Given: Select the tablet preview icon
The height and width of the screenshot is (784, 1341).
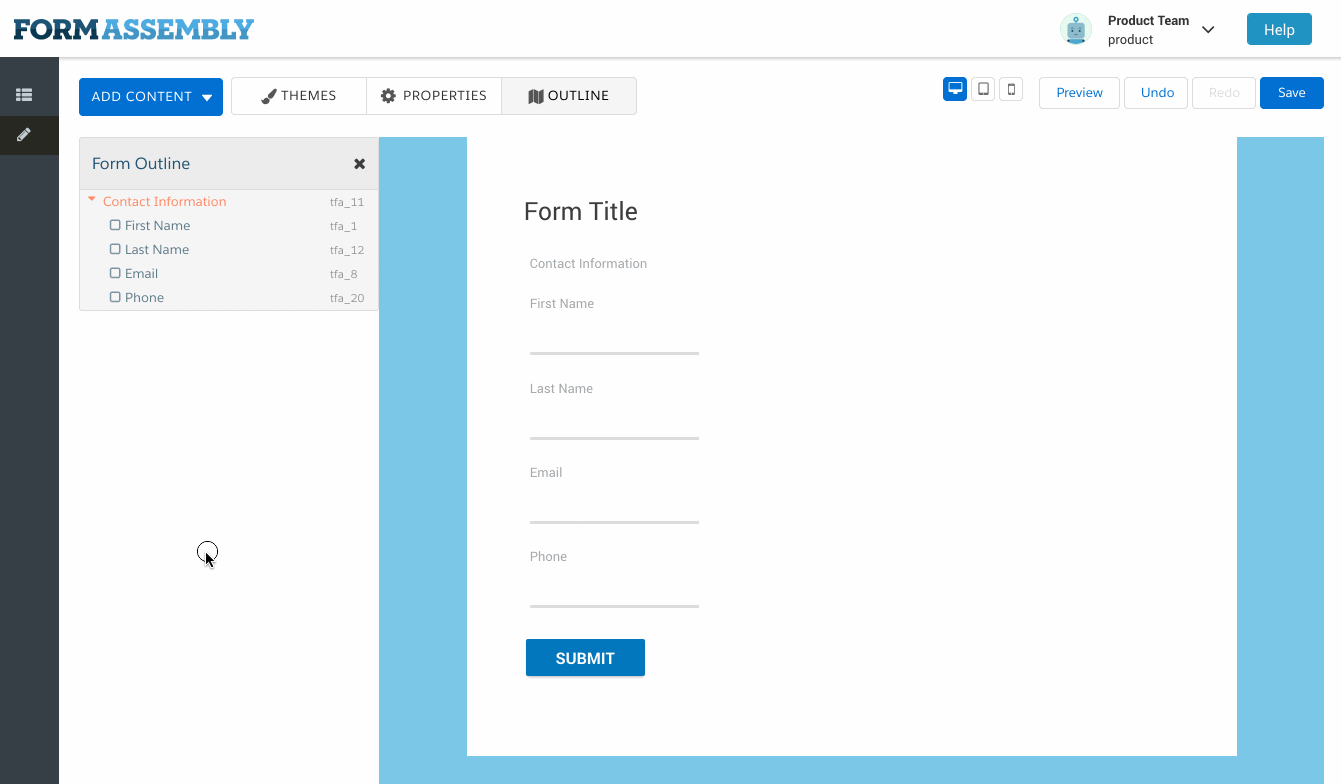Looking at the screenshot, I should pos(982,88).
